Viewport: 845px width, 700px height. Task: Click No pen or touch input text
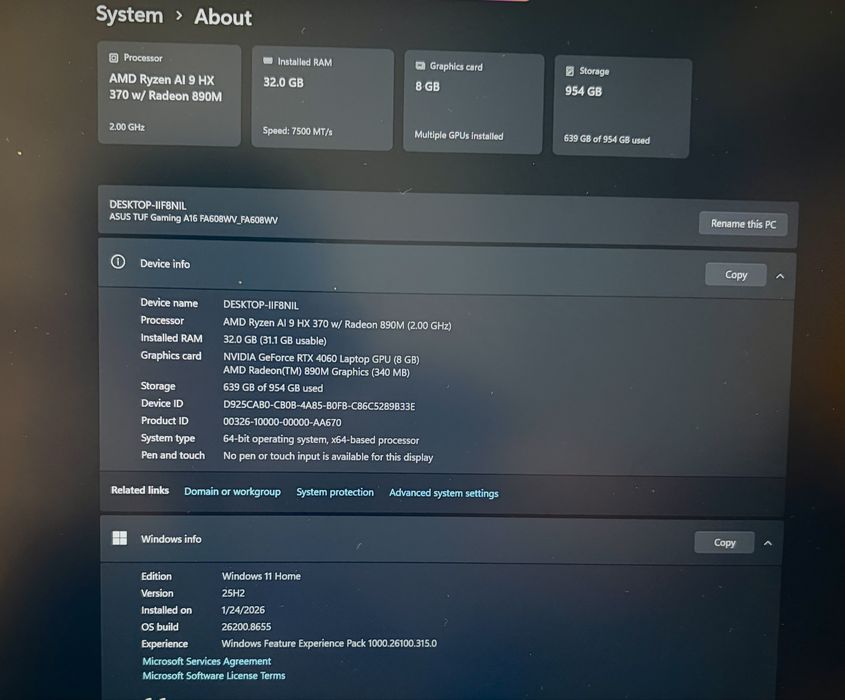point(328,457)
